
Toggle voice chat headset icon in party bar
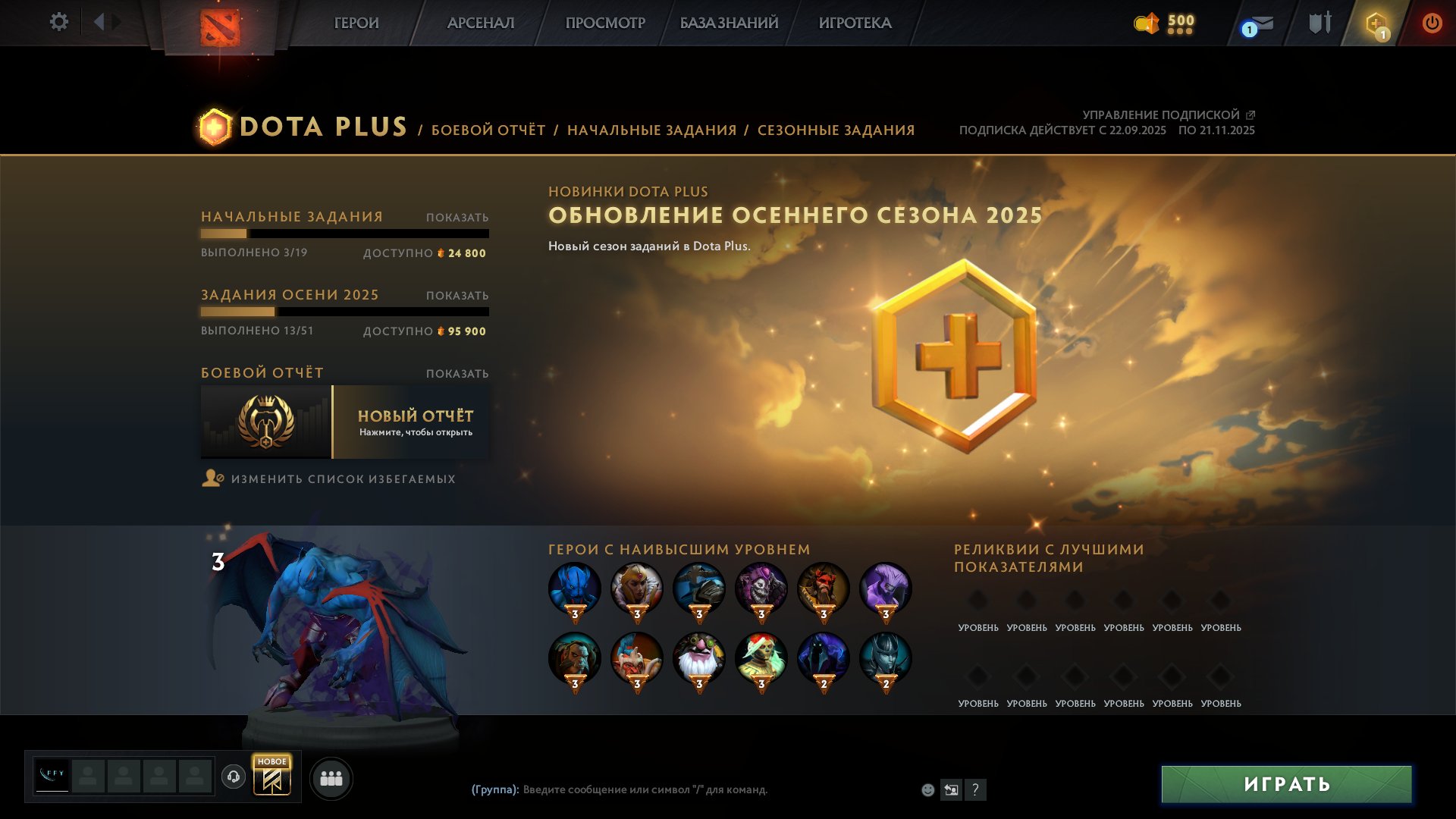click(x=234, y=777)
